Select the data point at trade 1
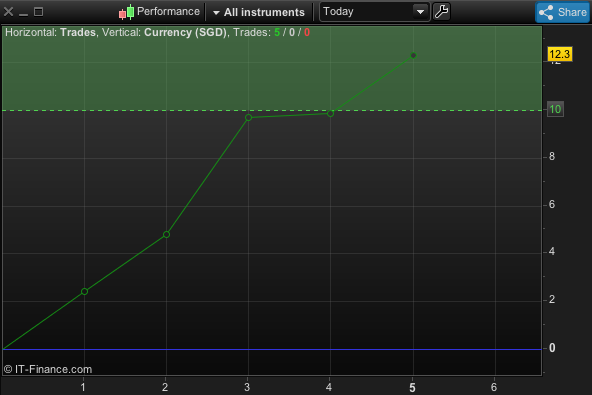This screenshot has width=592, height=395. [x=85, y=291]
